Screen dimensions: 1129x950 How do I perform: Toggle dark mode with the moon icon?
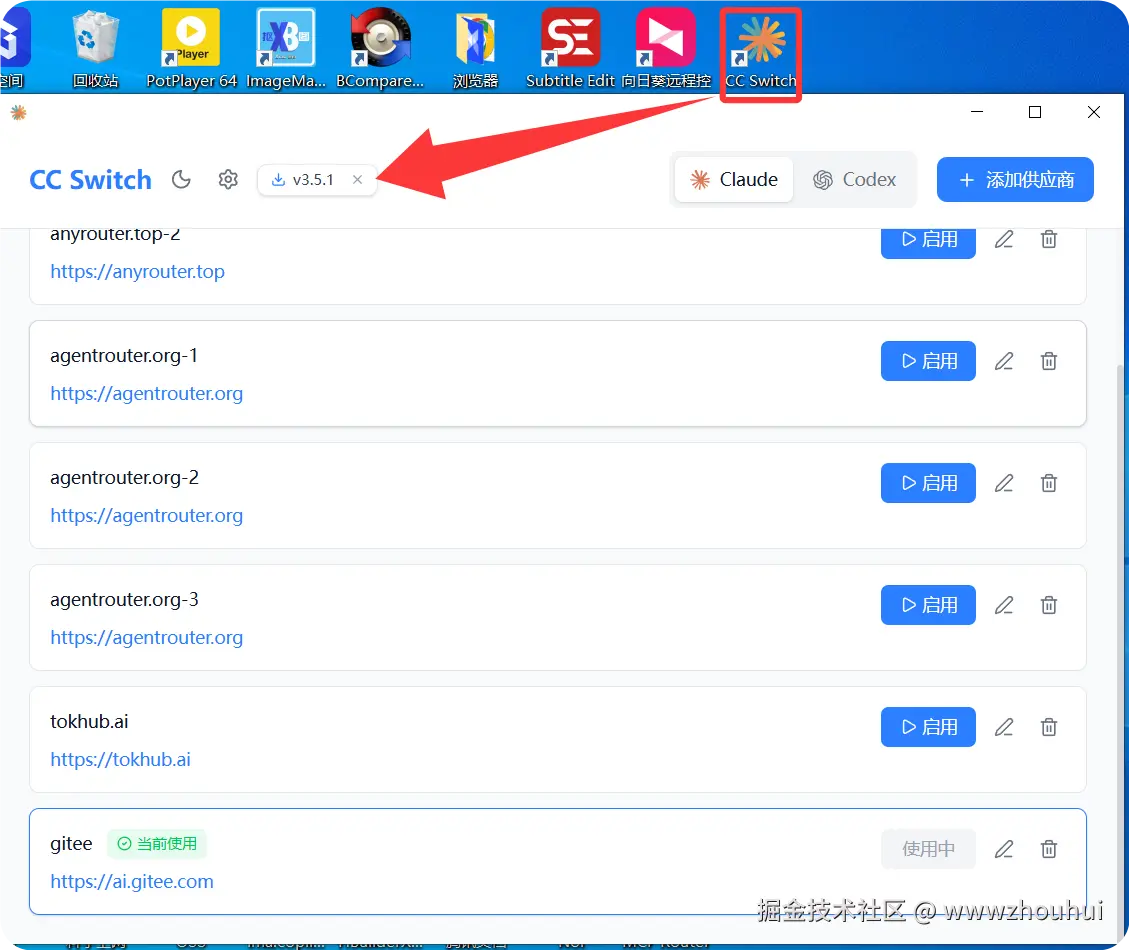coord(181,179)
